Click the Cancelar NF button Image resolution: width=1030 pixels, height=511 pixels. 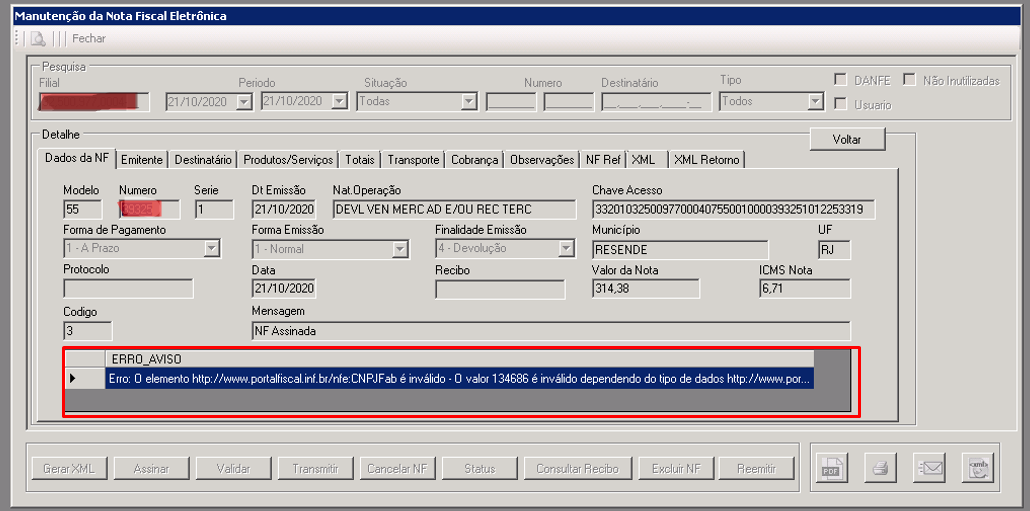pyautogui.click(x=397, y=469)
